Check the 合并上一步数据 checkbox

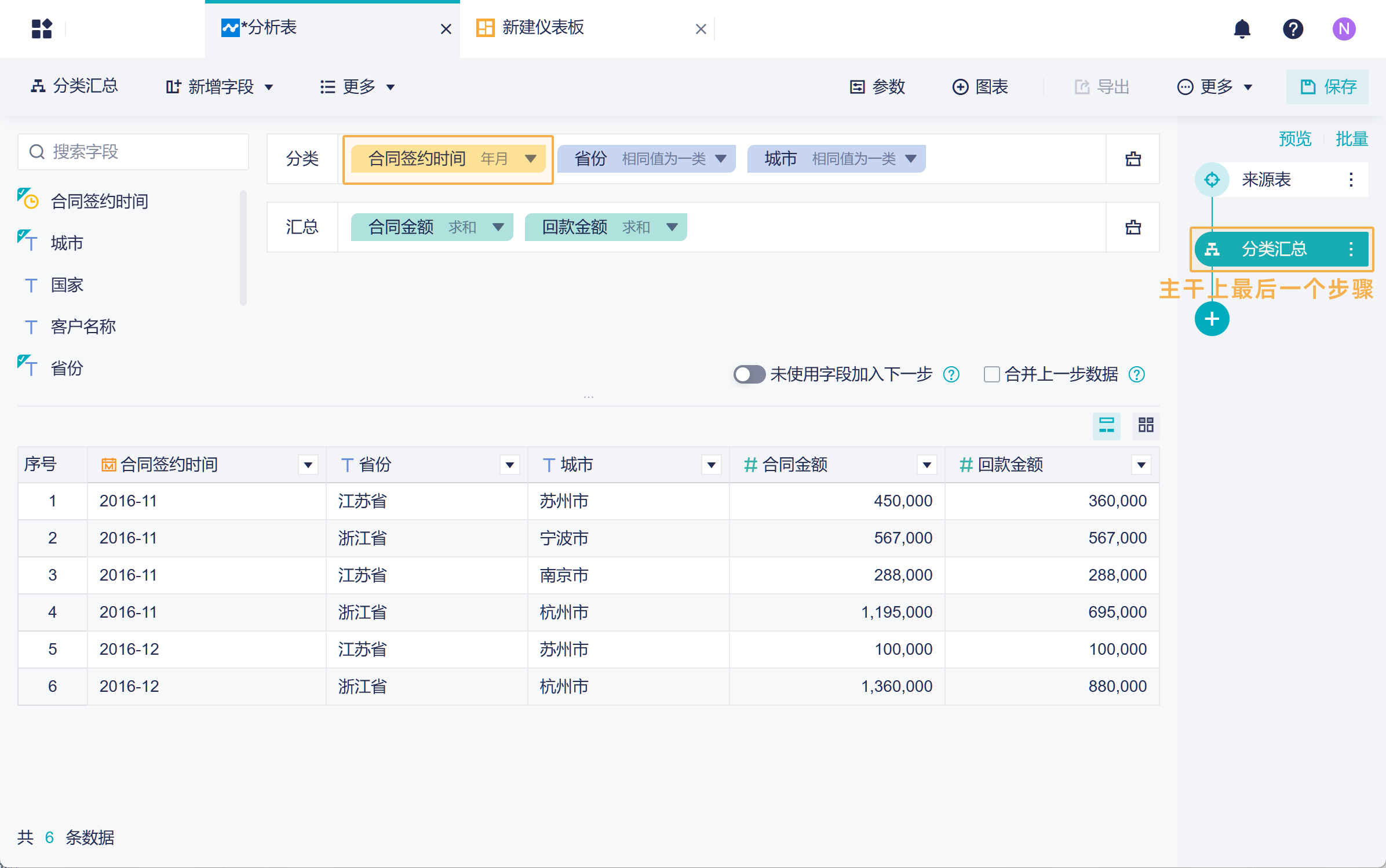tap(991, 374)
